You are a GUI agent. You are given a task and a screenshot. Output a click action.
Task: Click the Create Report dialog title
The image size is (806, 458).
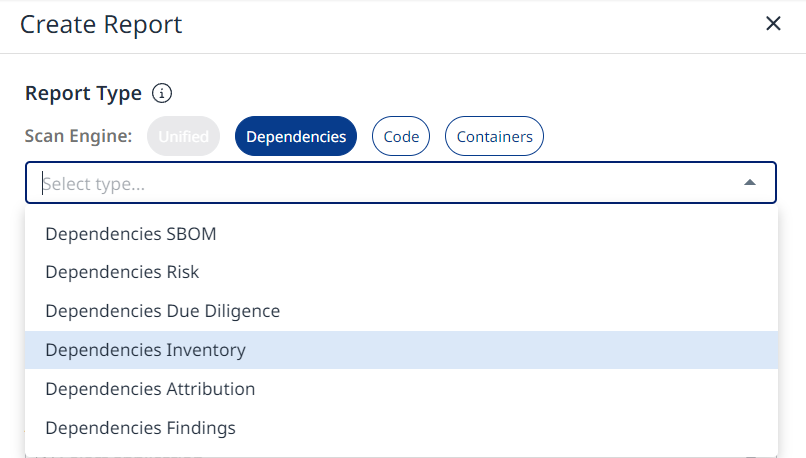coord(101,25)
